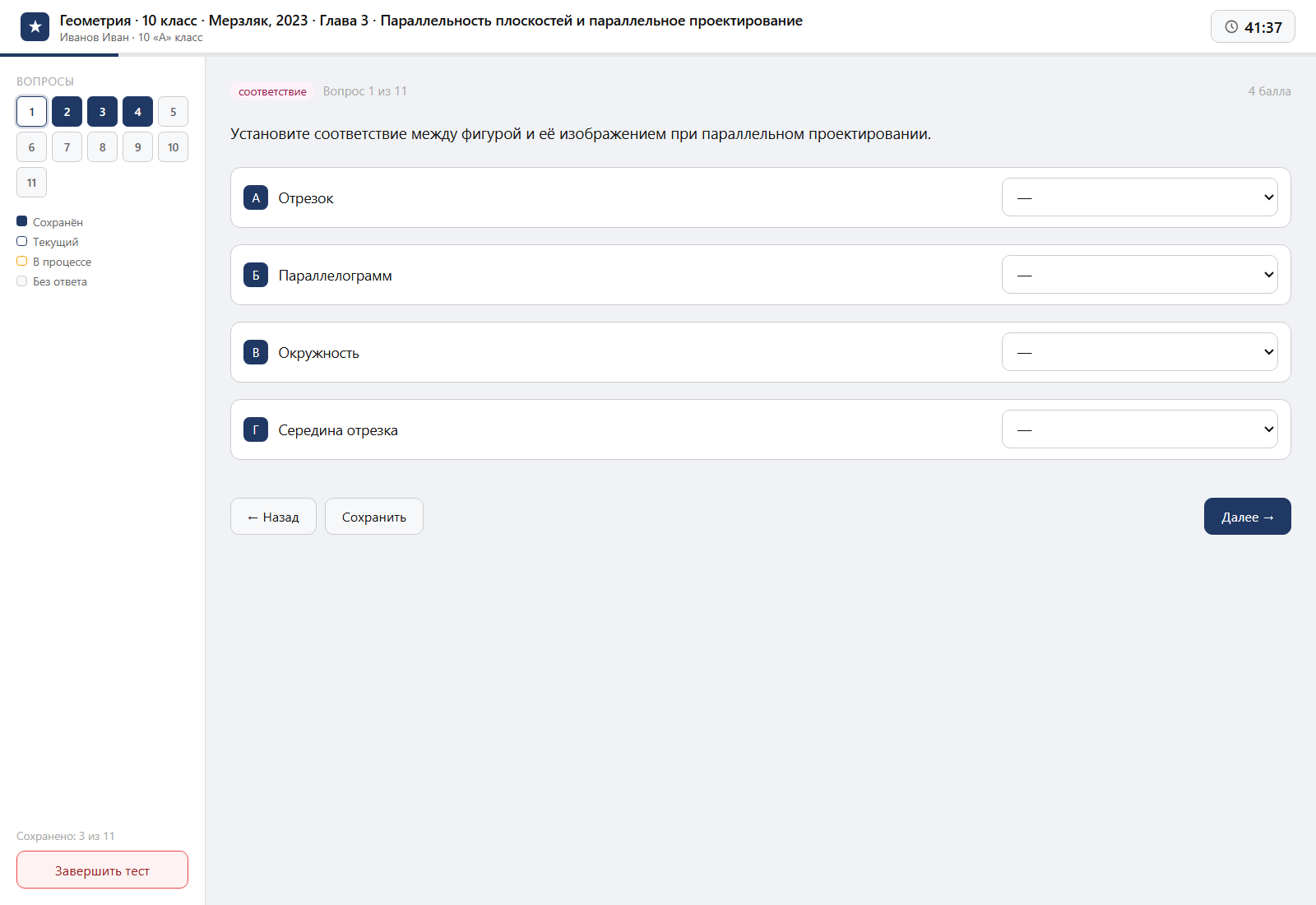Click the clock timer showing 41:37

tap(1253, 26)
